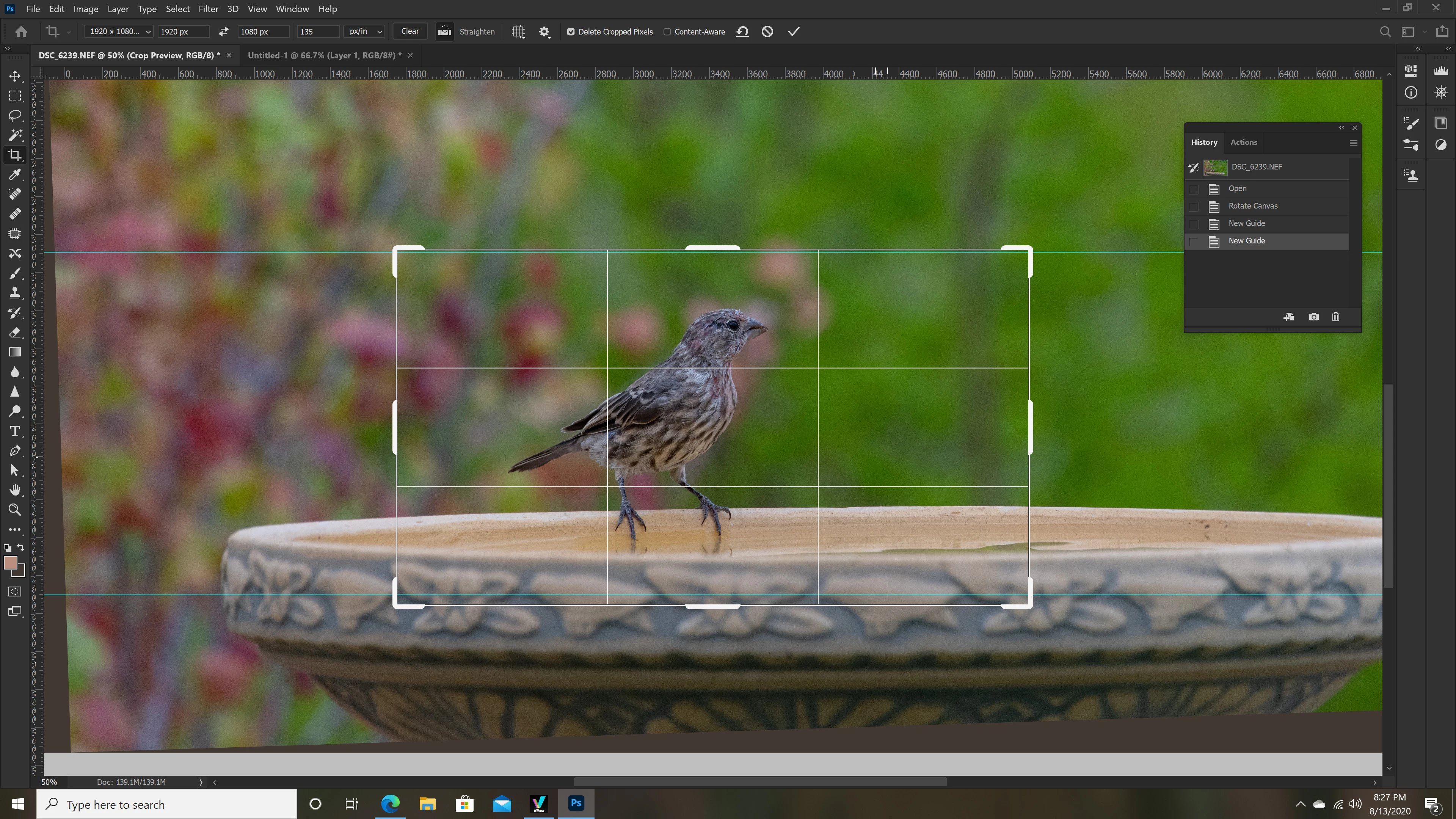
Task: Open History panel flyout menu
Action: (x=1353, y=143)
